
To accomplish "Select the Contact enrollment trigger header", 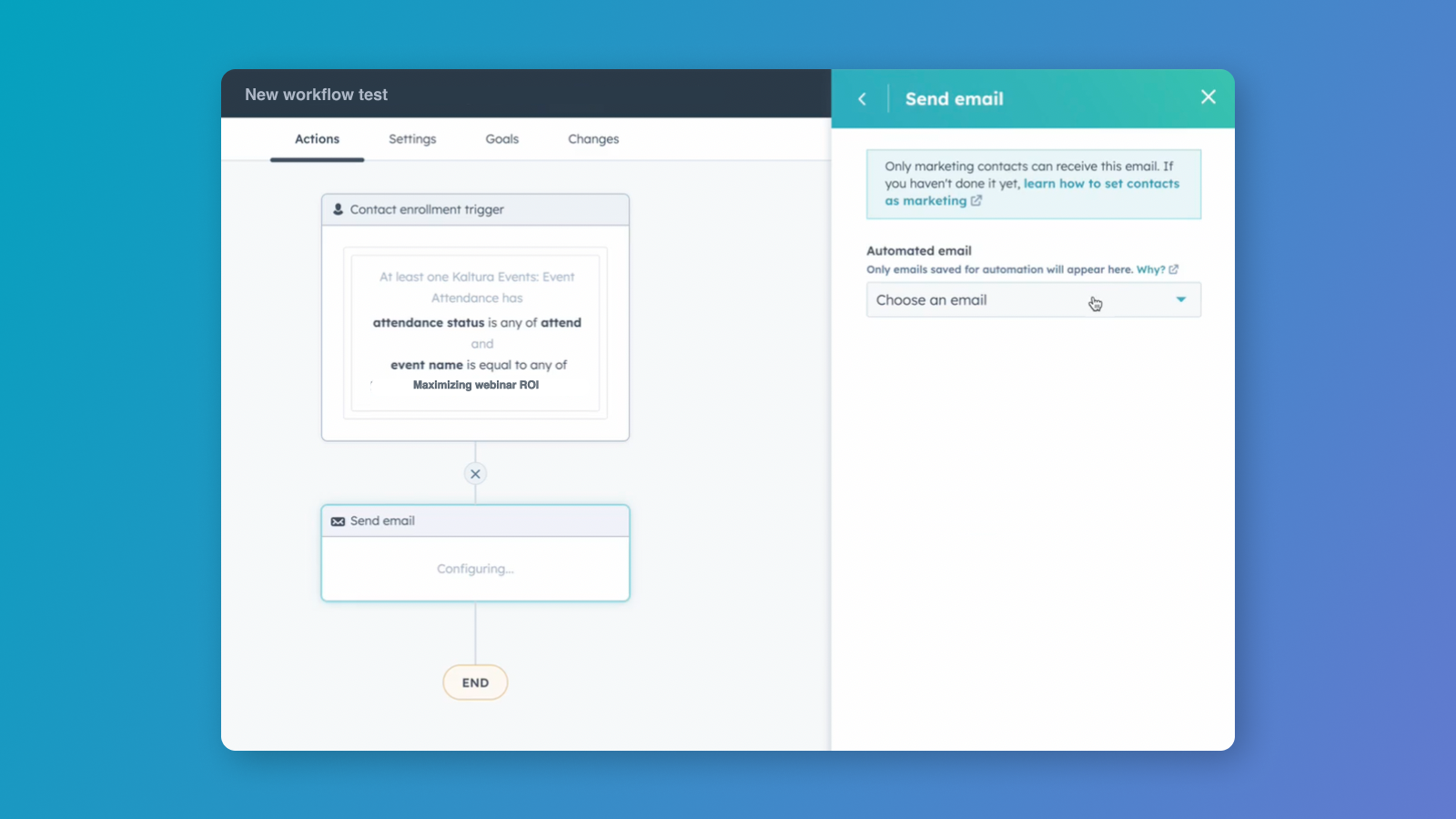I will (x=475, y=209).
